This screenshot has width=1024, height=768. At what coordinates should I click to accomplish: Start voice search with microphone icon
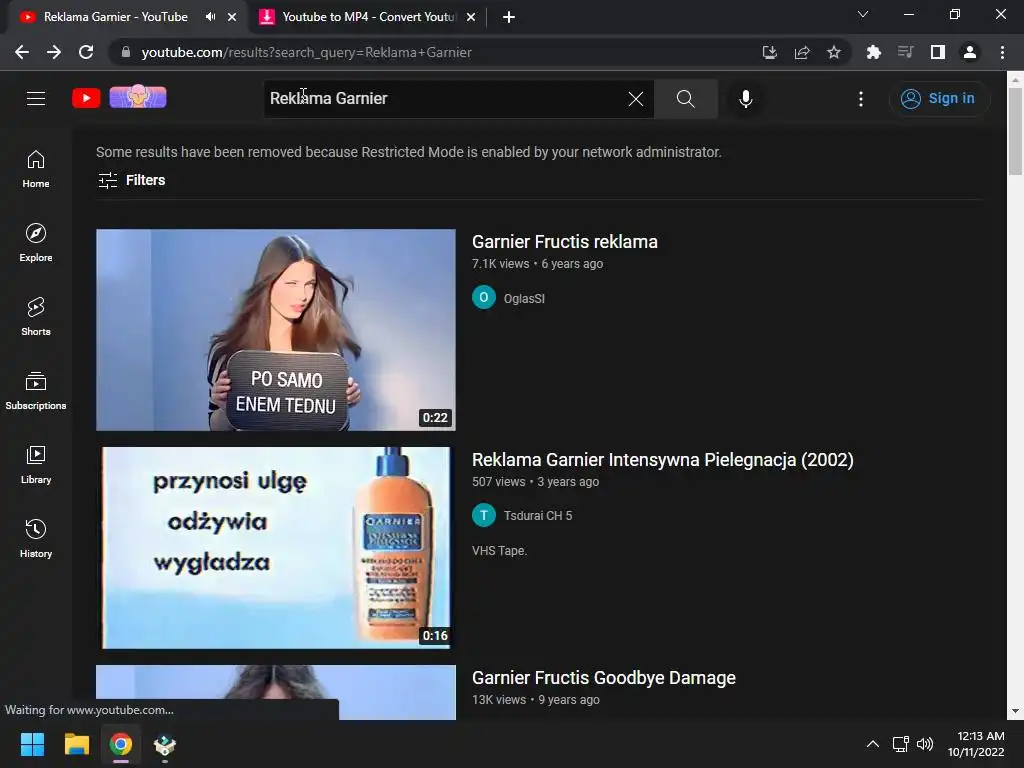(745, 99)
